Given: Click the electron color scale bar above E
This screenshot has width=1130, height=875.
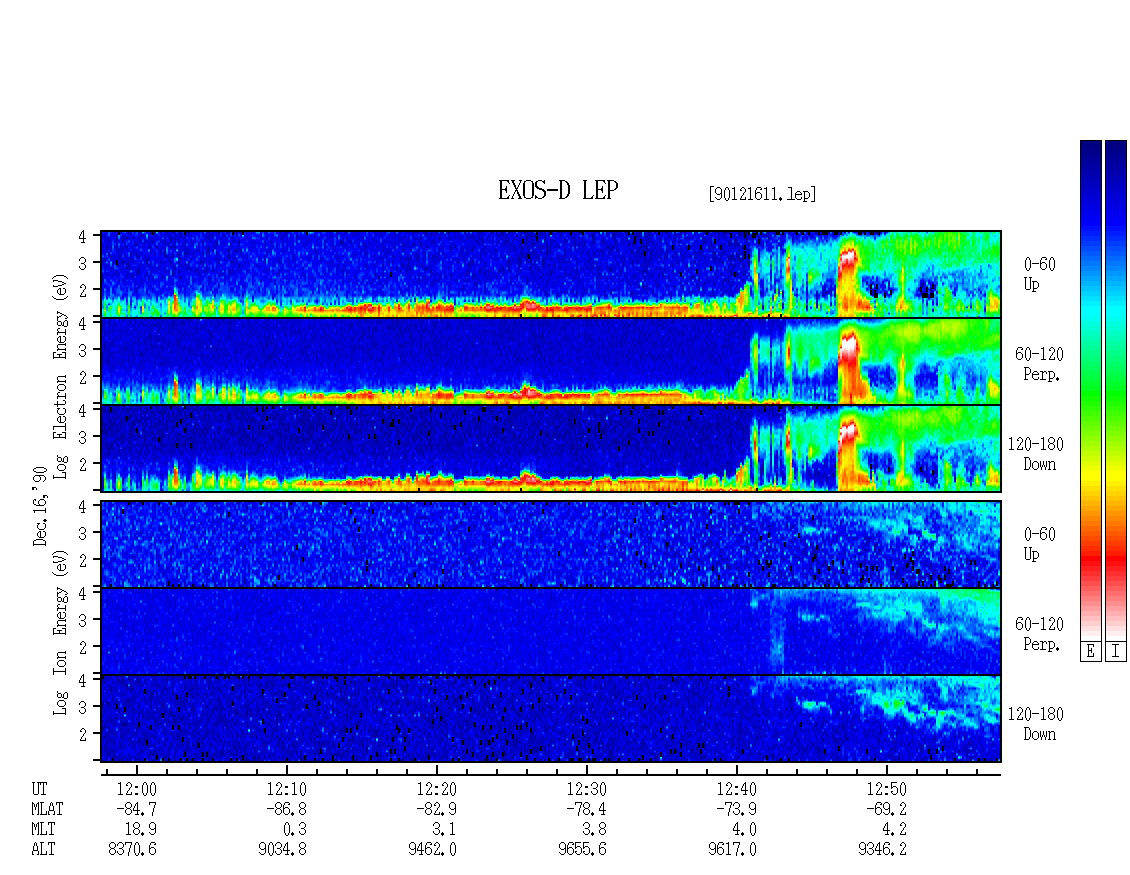Looking at the screenshot, I should 1090,390.
